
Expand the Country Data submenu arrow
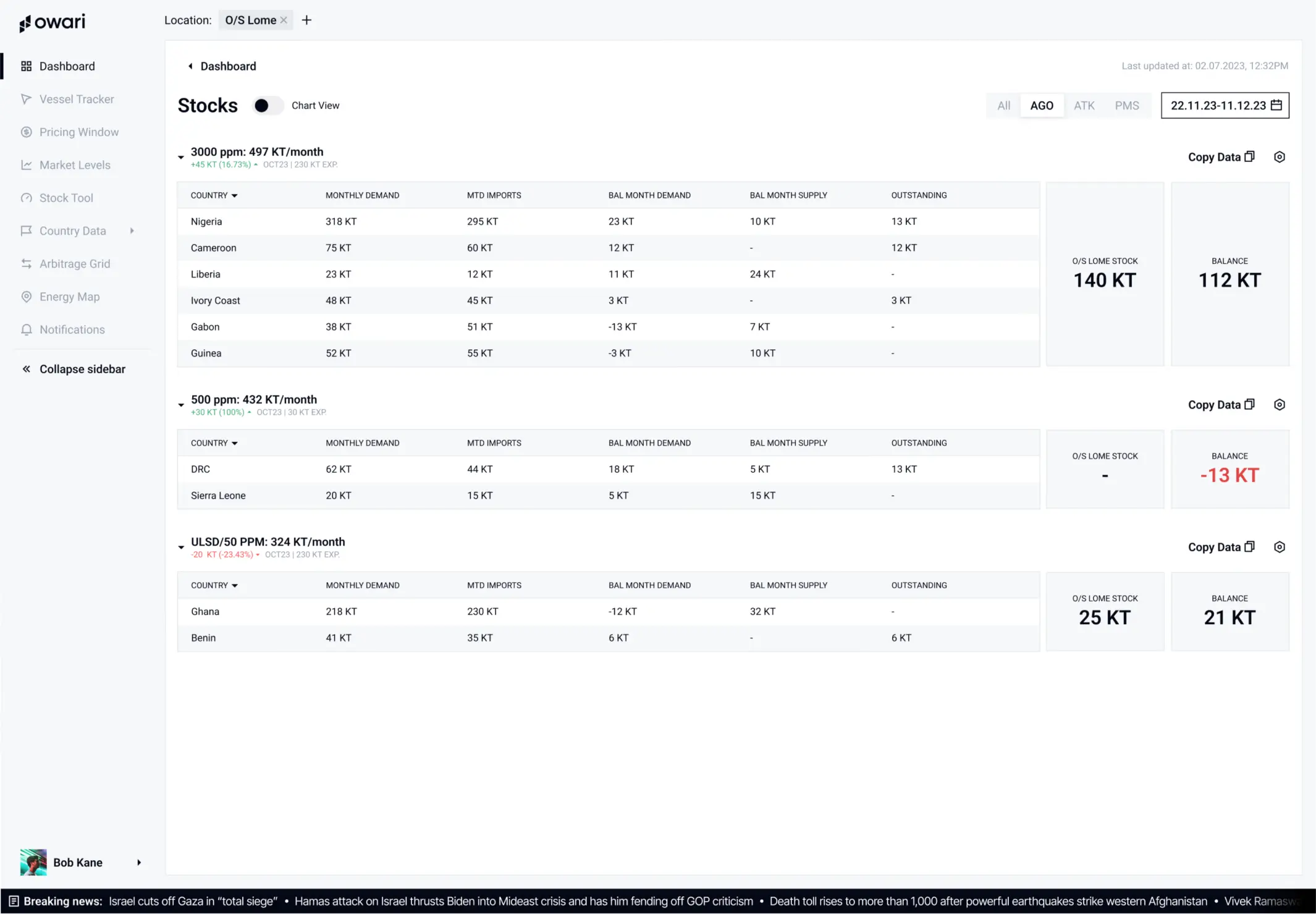pyautogui.click(x=132, y=231)
